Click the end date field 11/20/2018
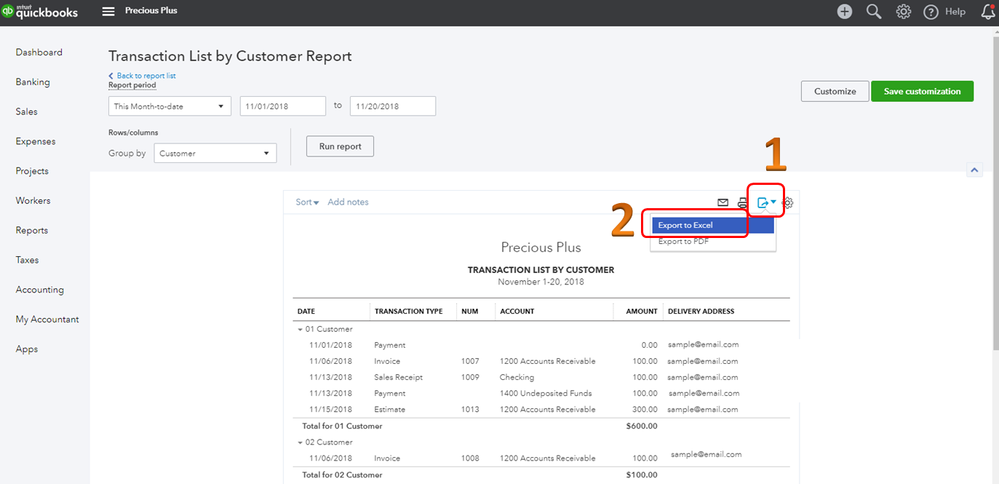 [392, 106]
